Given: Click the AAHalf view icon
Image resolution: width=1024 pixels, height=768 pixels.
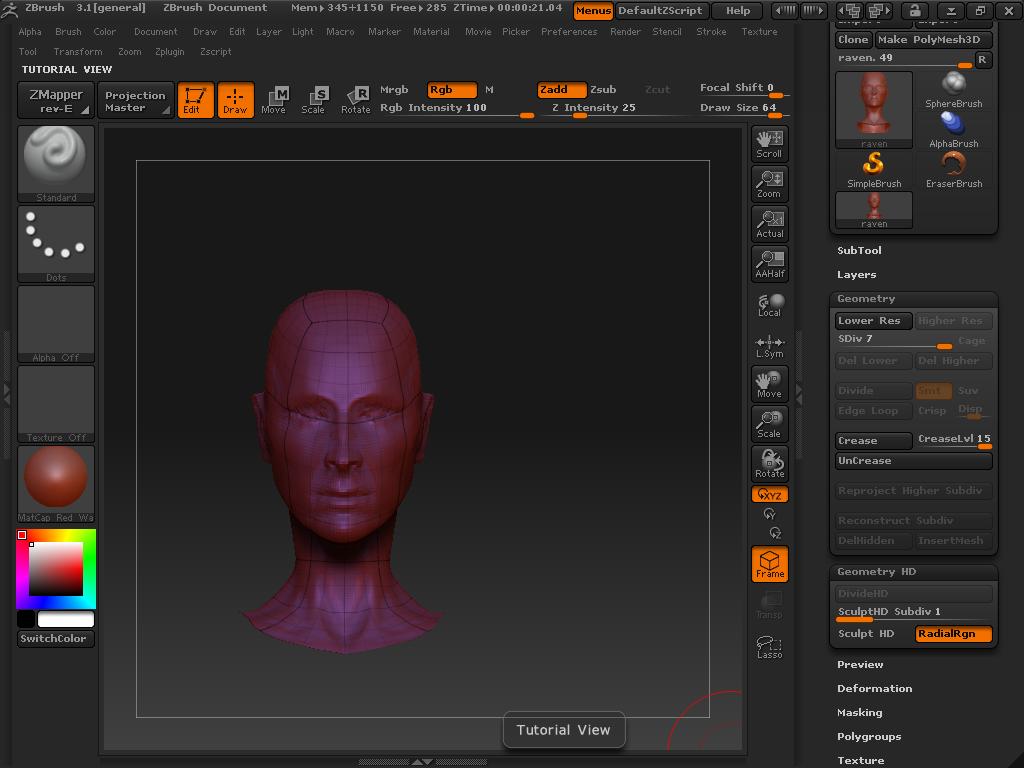Looking at the screenshot, I should click(x=769, y=263).
